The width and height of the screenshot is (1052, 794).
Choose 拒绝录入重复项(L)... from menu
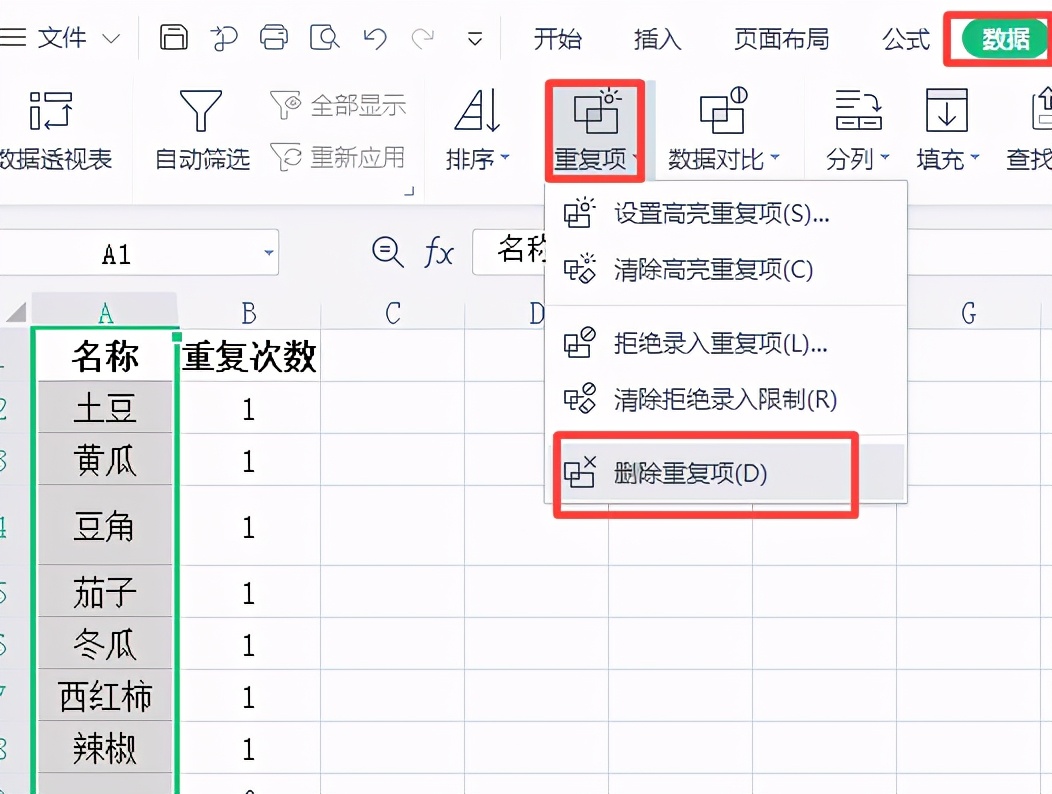726,344
